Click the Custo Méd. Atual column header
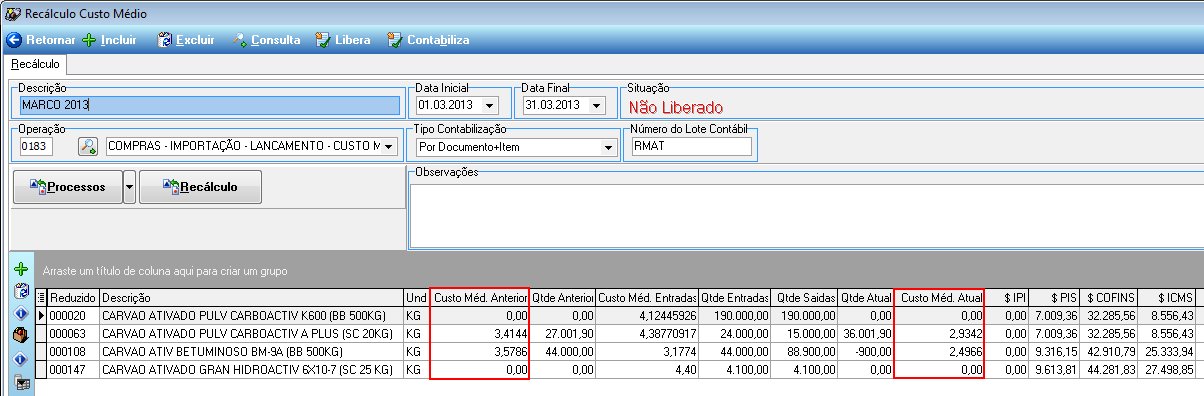The height and width of the screenshot is (396, 1204). pos(940,298)
